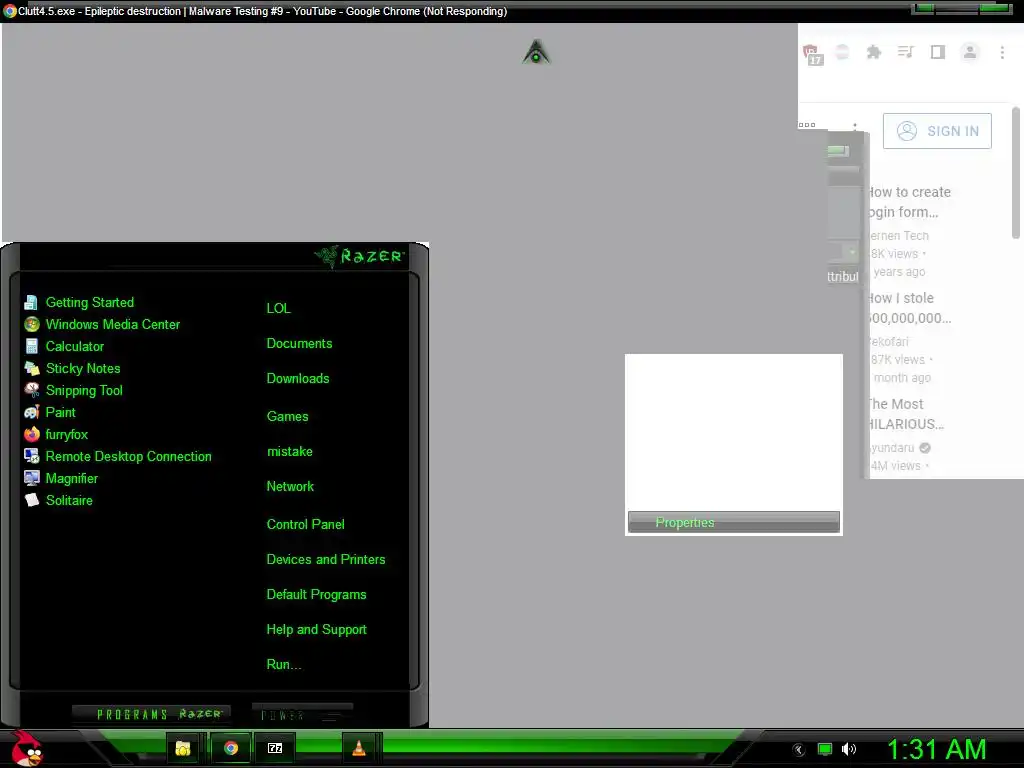
Task: Launch the Snipping Tool
Action: 73,391
